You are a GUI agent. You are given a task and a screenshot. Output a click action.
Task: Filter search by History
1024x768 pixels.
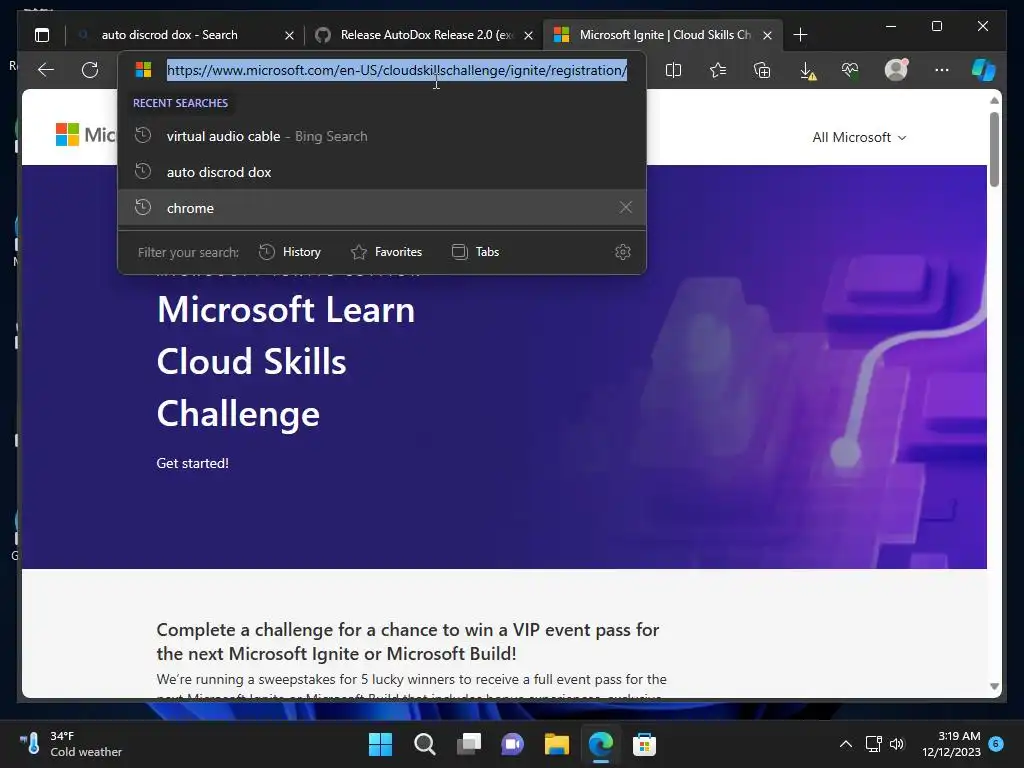tap(289, 252)
